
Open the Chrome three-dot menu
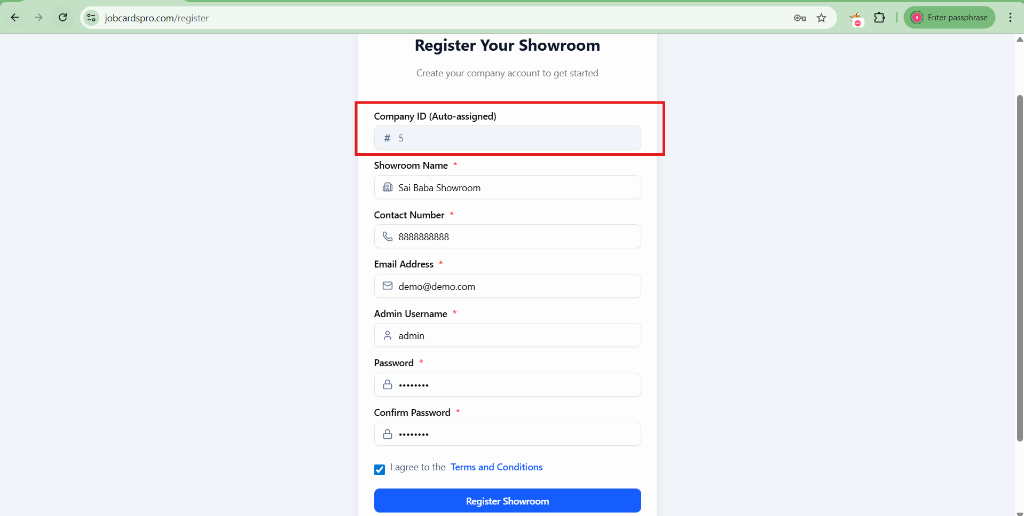[1010, 18]
